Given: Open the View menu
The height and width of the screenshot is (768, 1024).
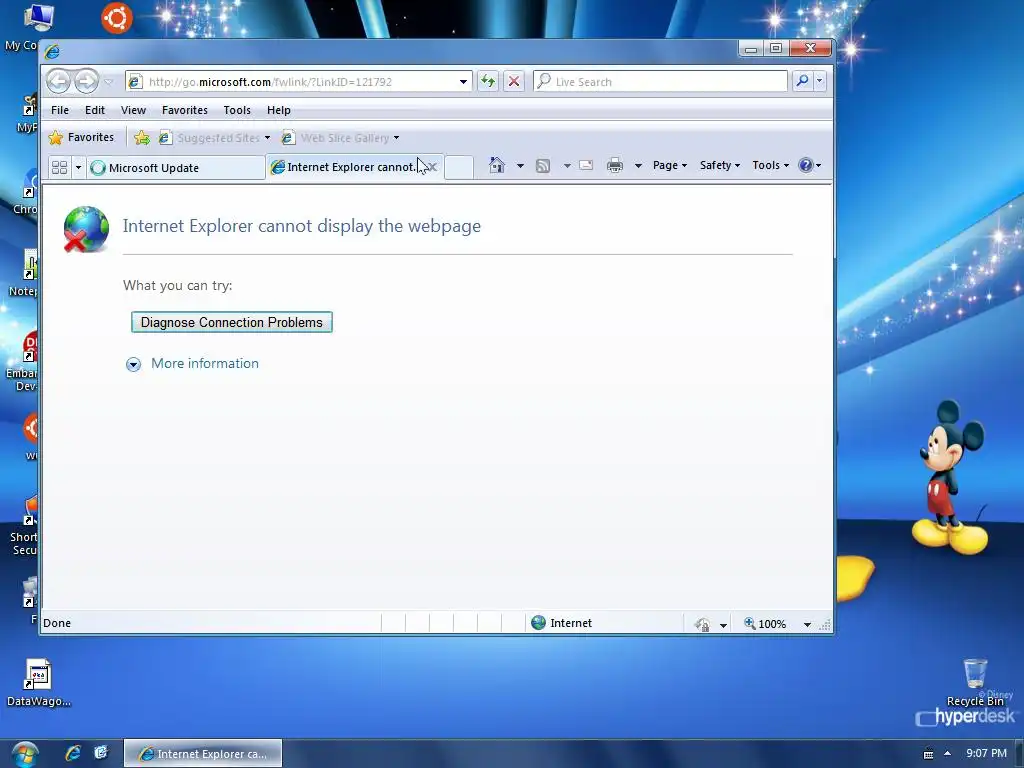Looking at the screenshot, I should click(x=133, y=110).
